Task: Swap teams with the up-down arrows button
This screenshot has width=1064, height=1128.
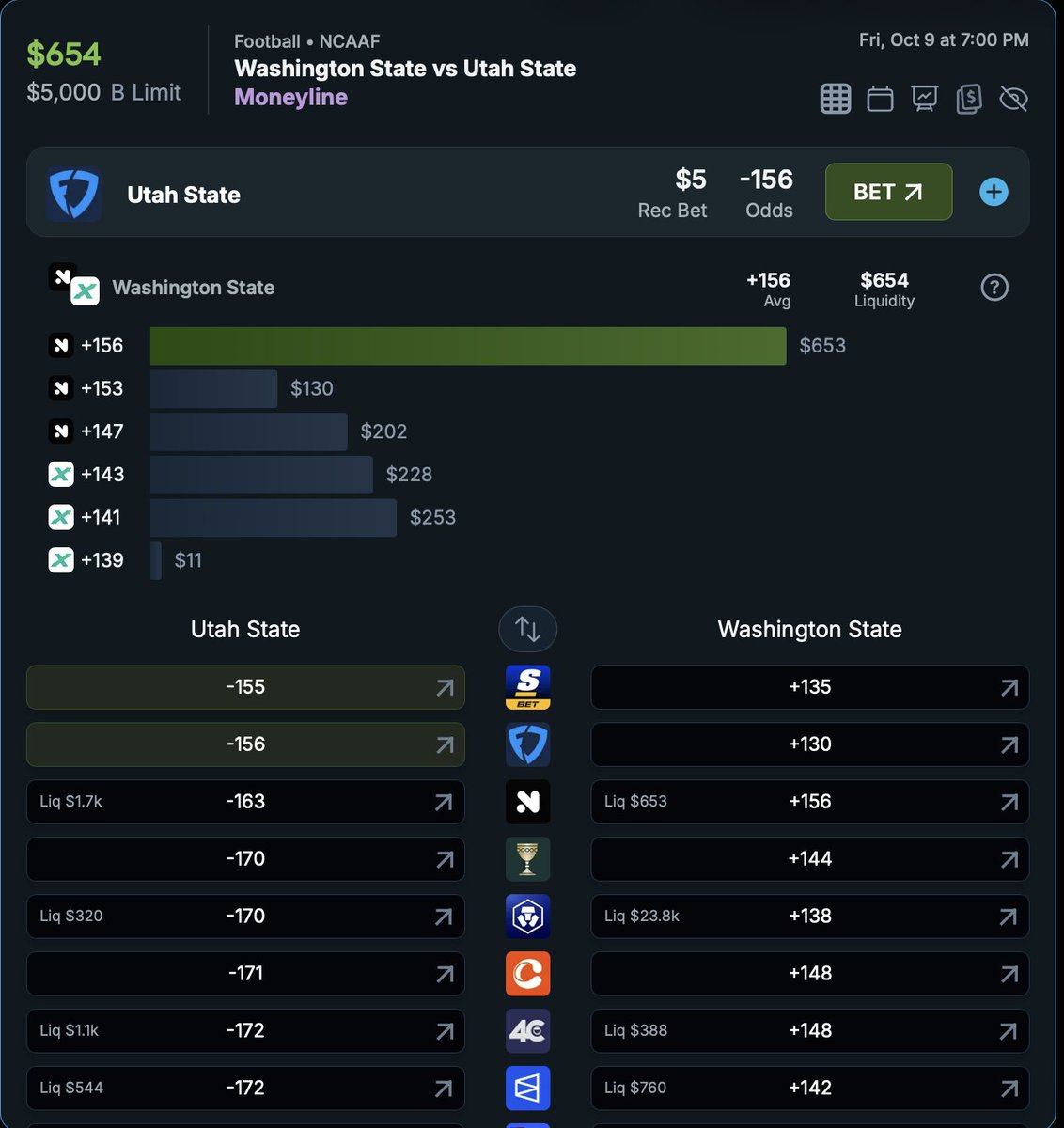Action: (x=527, y=629)
